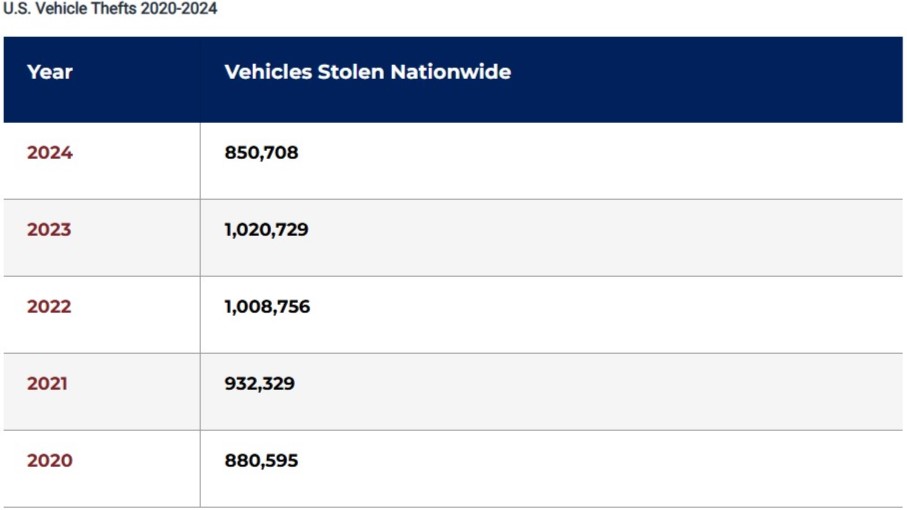This screenshot has height=510, width=907.
Task: Click the 850,708 stolen vehicles value
Action: [261, 153]
